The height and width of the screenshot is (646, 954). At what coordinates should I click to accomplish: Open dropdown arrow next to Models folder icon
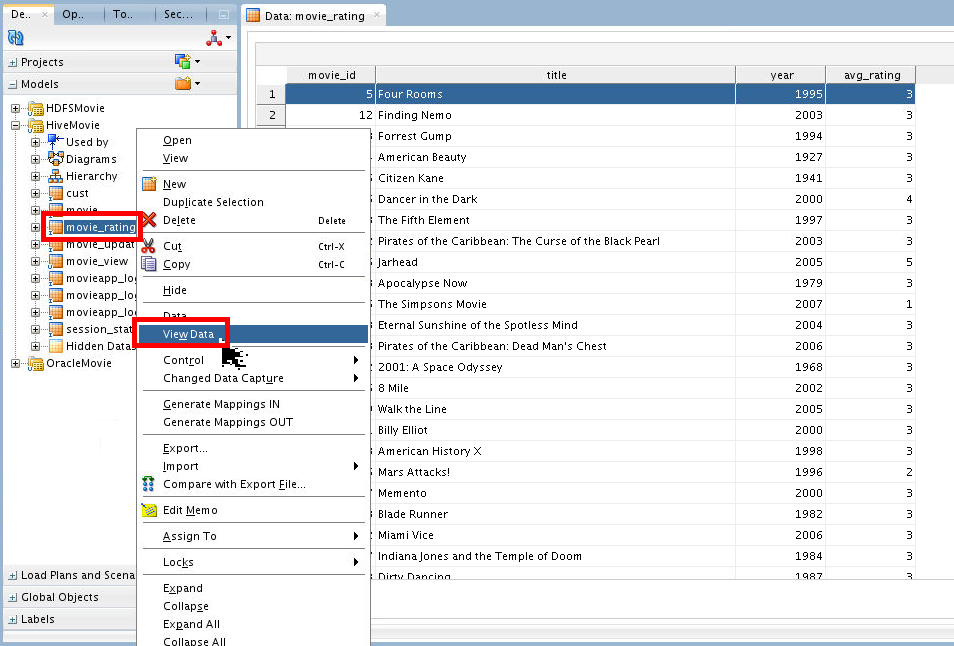point(198,83)
